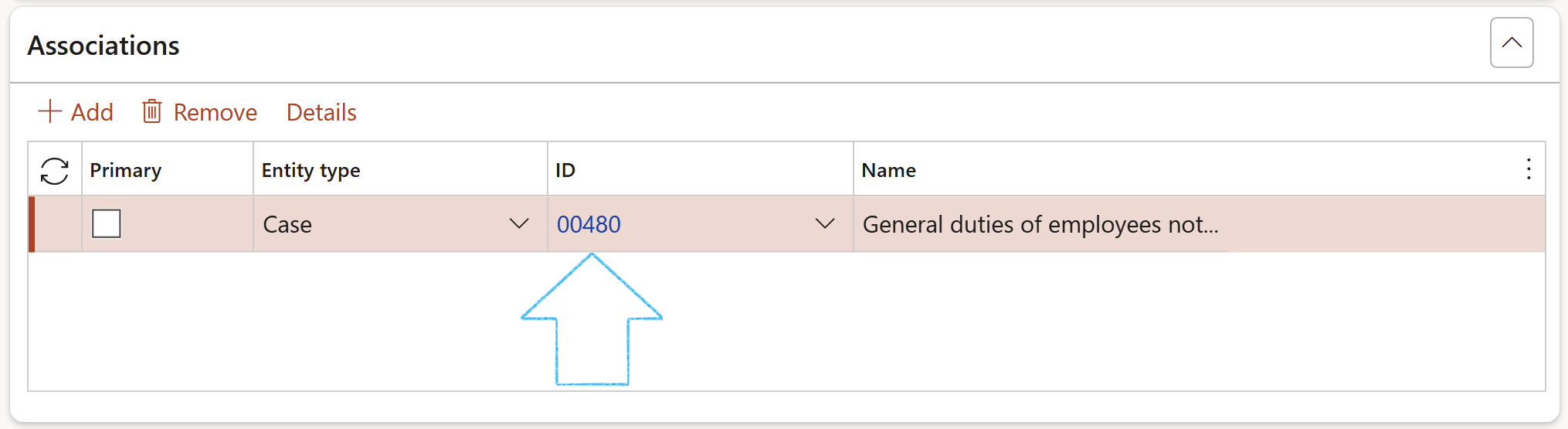Tick the Primary checkbox for the Case row

pyautogui.click(x=107, y=224)
